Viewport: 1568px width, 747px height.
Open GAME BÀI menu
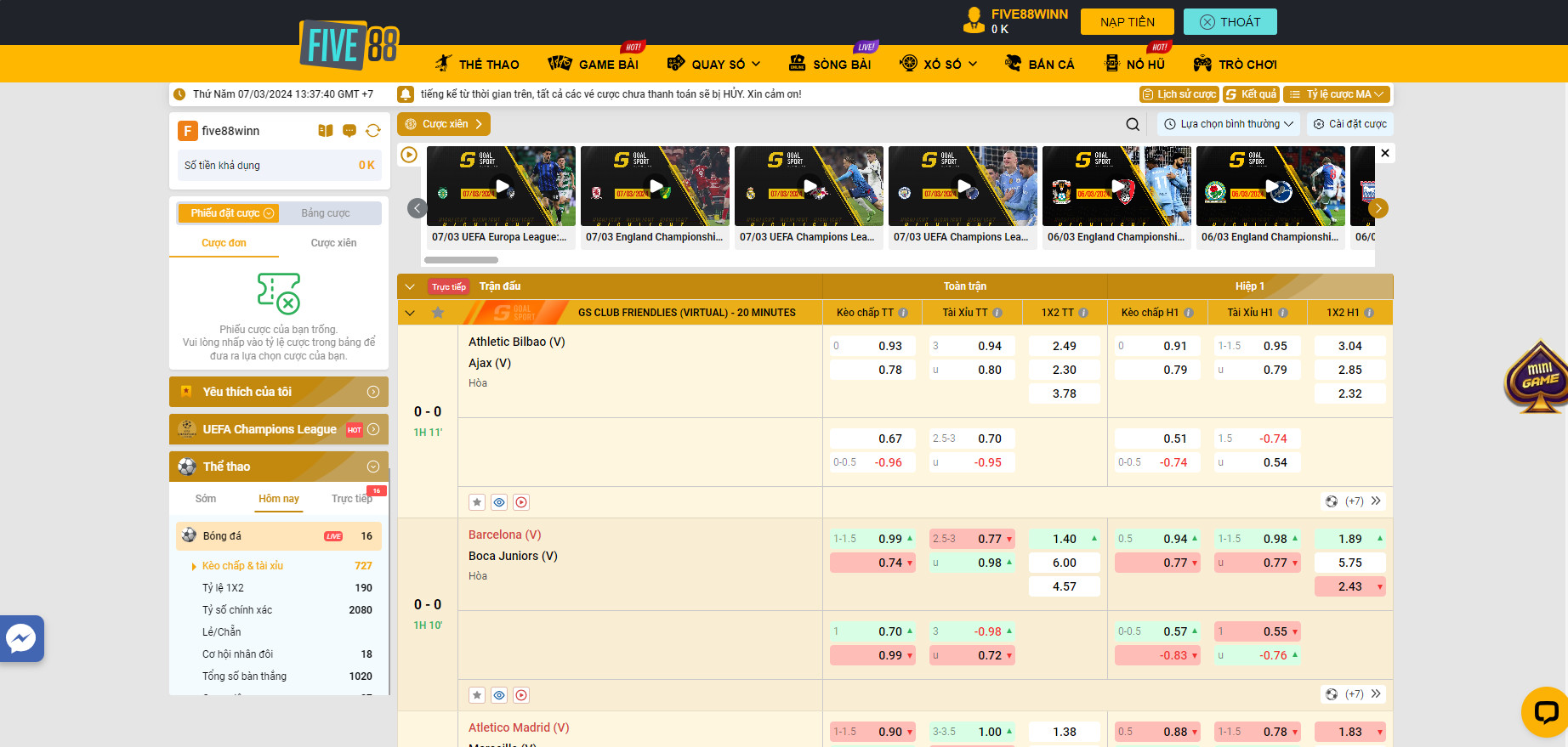(594, 64)
